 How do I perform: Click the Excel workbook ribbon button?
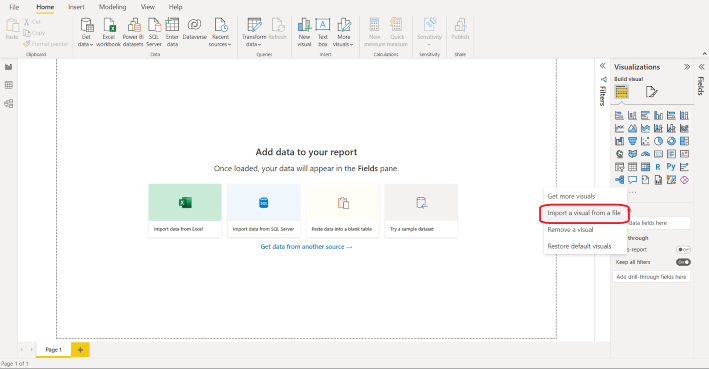[x=109, y=33]
